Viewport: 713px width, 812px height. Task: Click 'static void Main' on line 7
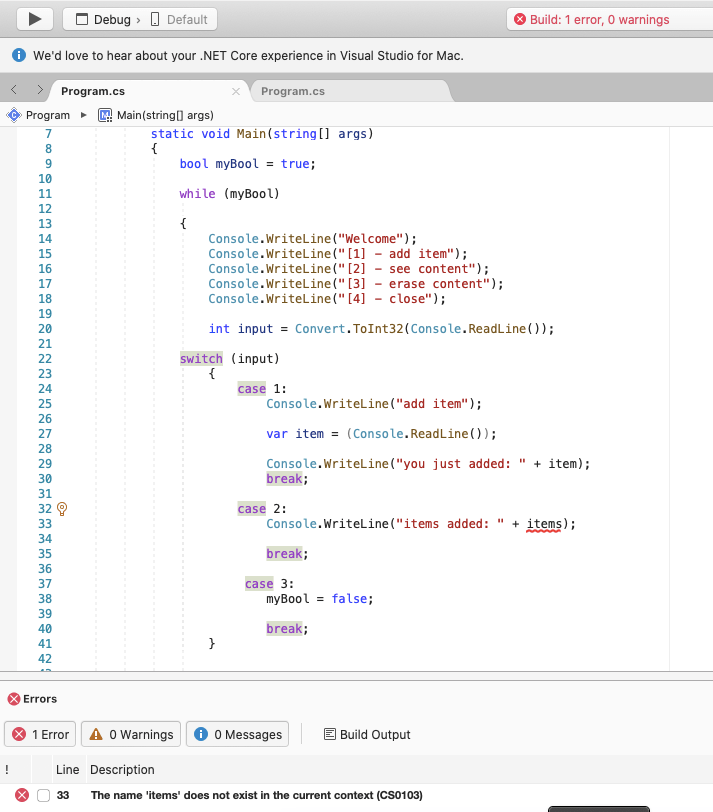pyautogui.click(x=208, y=134)
